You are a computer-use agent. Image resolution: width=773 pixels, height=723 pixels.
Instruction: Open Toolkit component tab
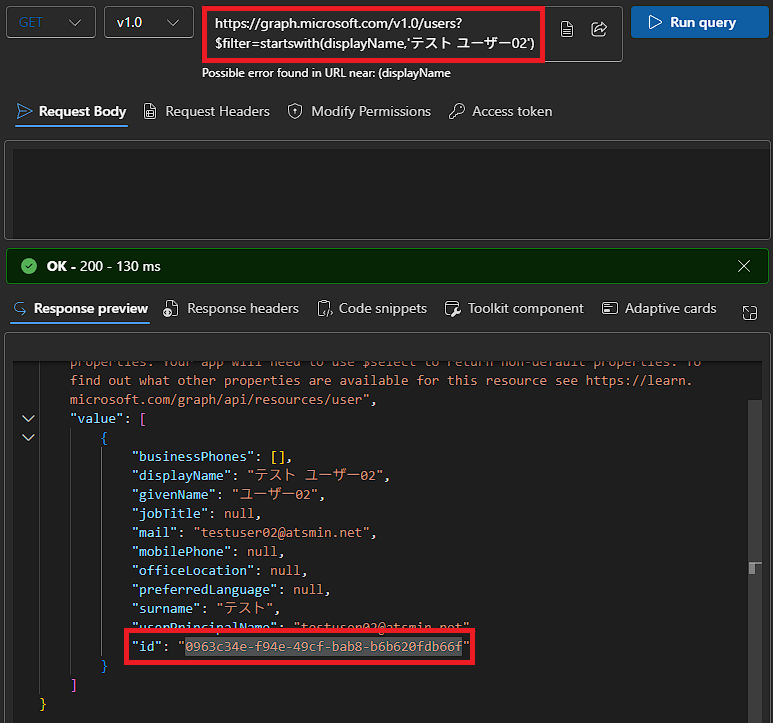point(514,309)
